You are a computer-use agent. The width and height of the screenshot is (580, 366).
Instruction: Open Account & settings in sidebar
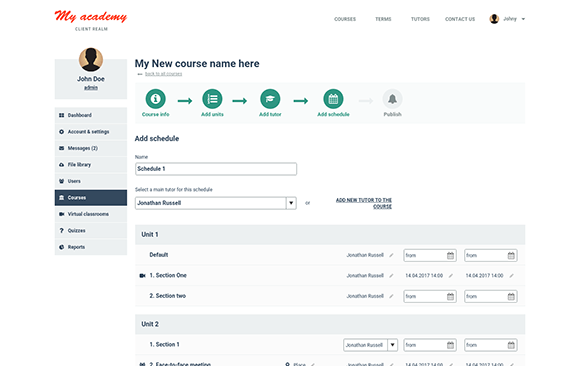[91, 132]
